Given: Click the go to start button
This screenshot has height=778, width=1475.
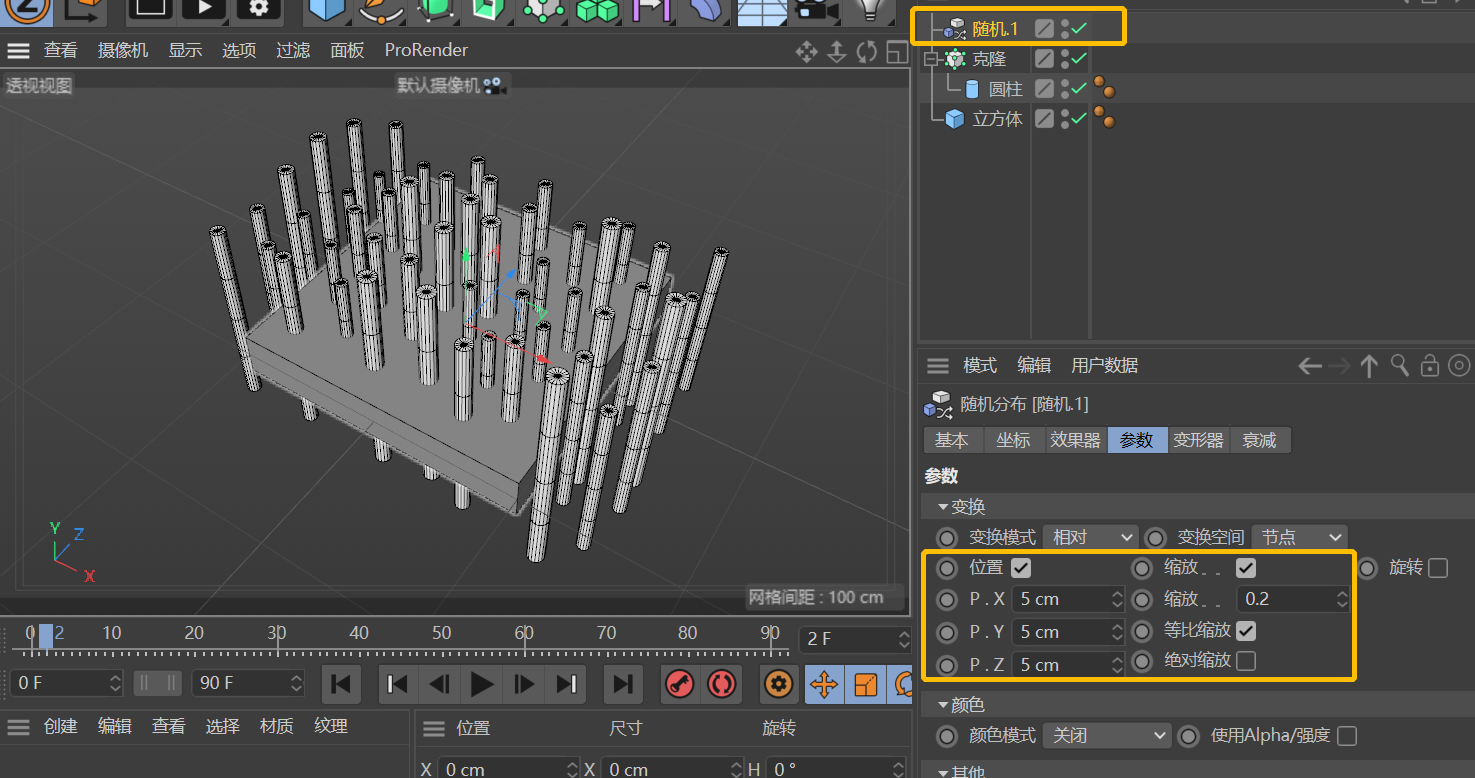Looking at the screenshot, I should [x=340, y=684].
